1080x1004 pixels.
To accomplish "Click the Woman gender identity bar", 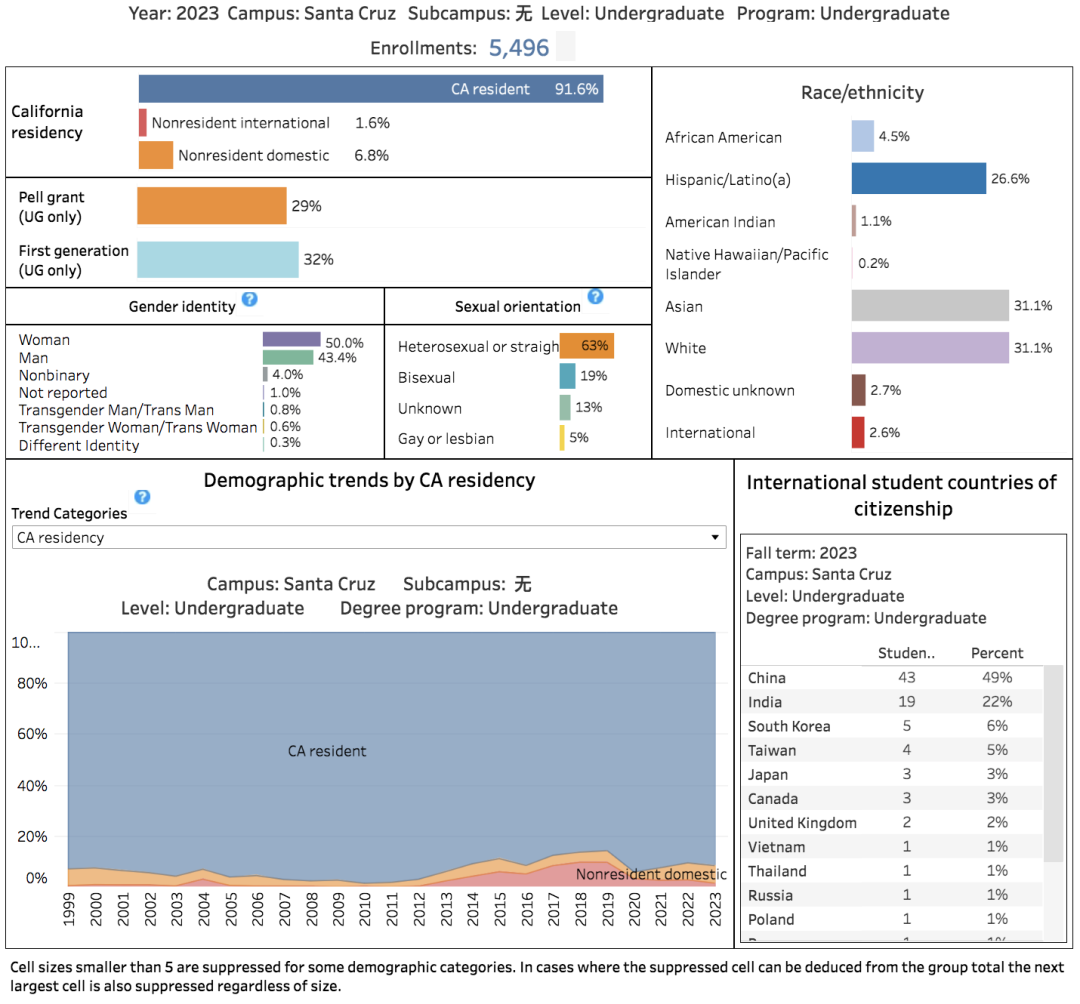I will pos(291,339).
